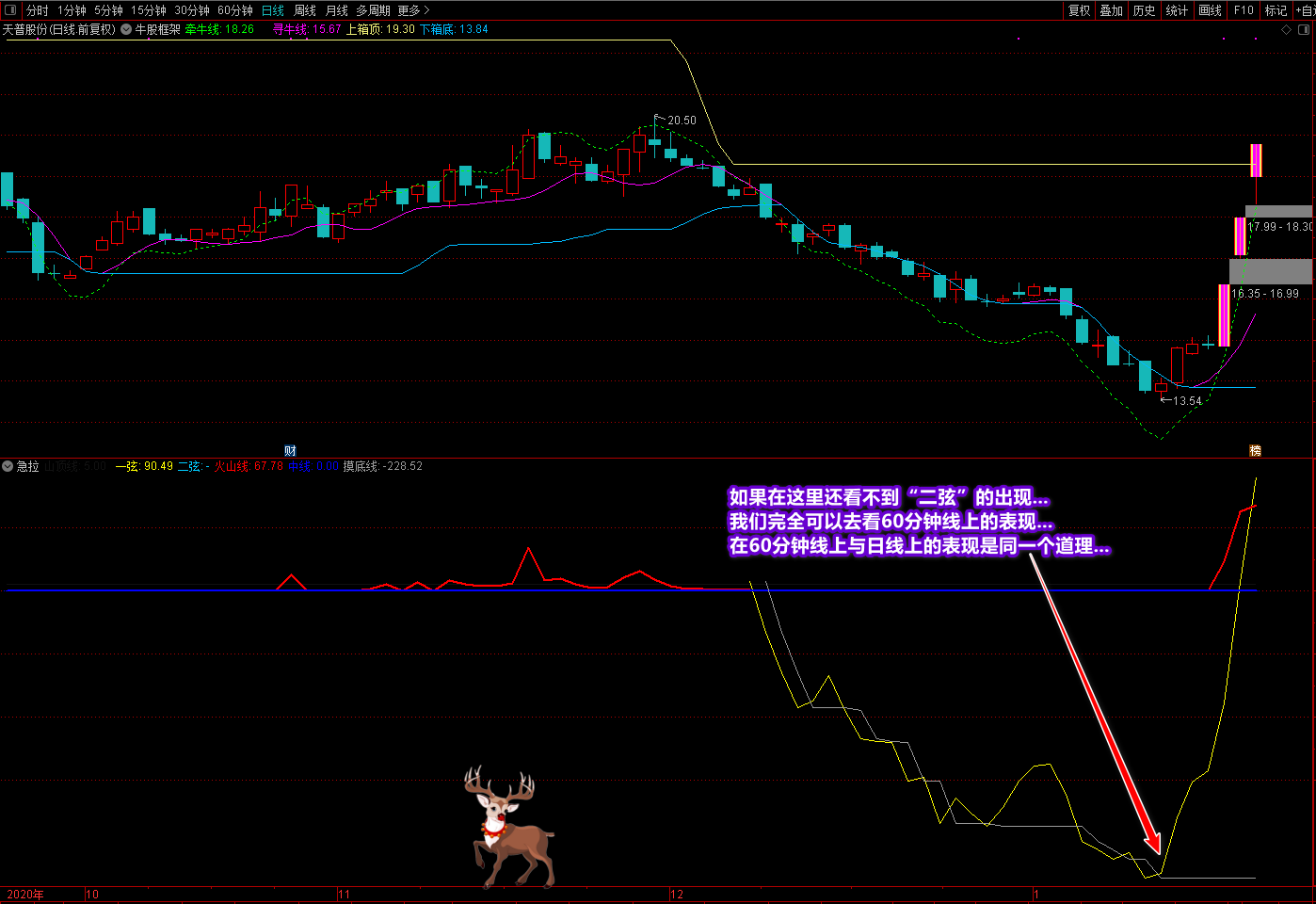The height and width of the screenshot is (904, 1316).
Task: Toggle the right side panel icon
Action: click(1304, 29)
